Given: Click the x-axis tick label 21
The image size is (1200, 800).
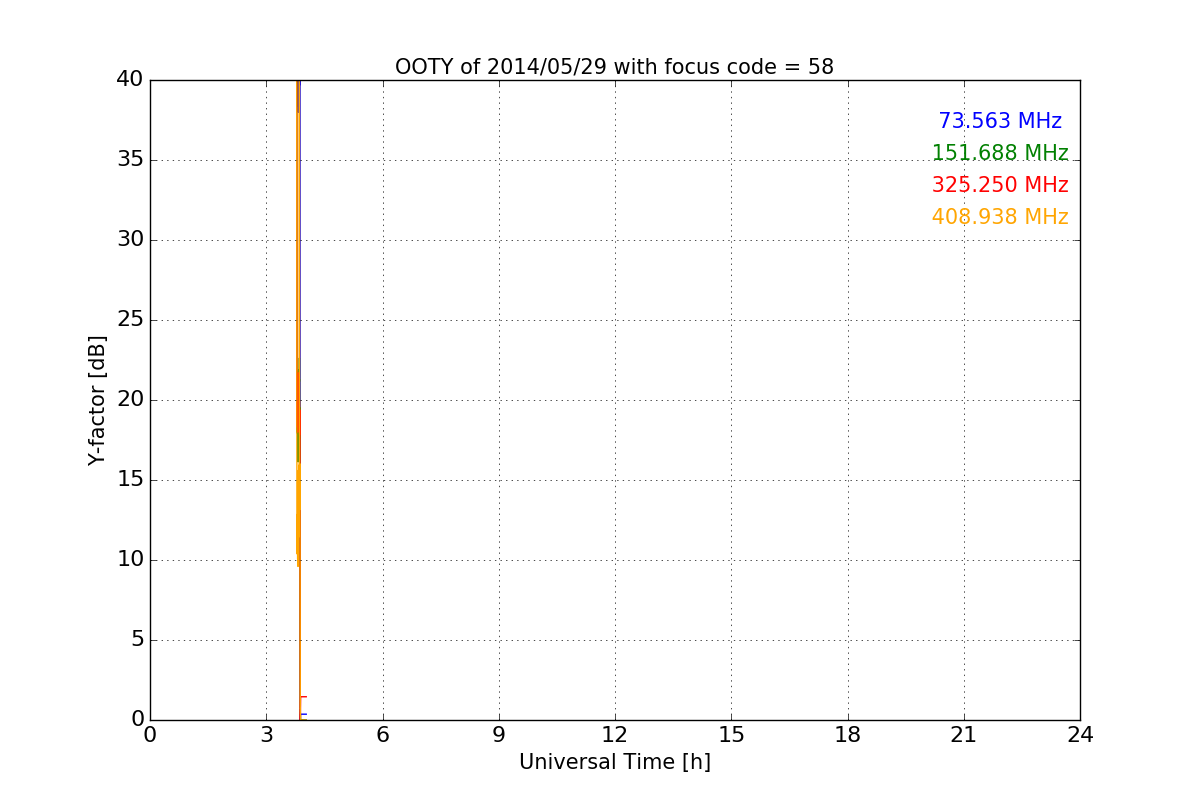Looking at the screenshot, I should 964,735.
